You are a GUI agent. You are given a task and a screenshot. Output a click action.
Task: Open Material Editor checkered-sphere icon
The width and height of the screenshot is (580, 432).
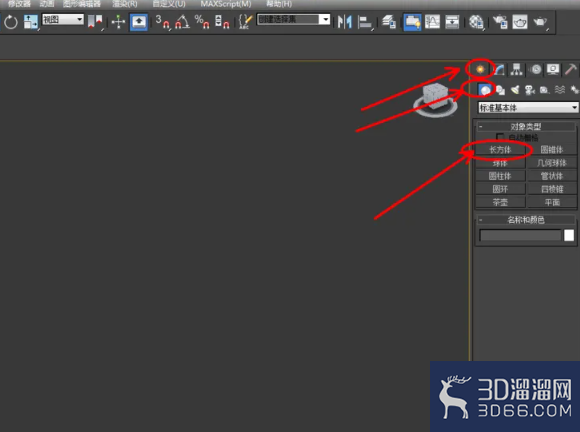[476, 22]
